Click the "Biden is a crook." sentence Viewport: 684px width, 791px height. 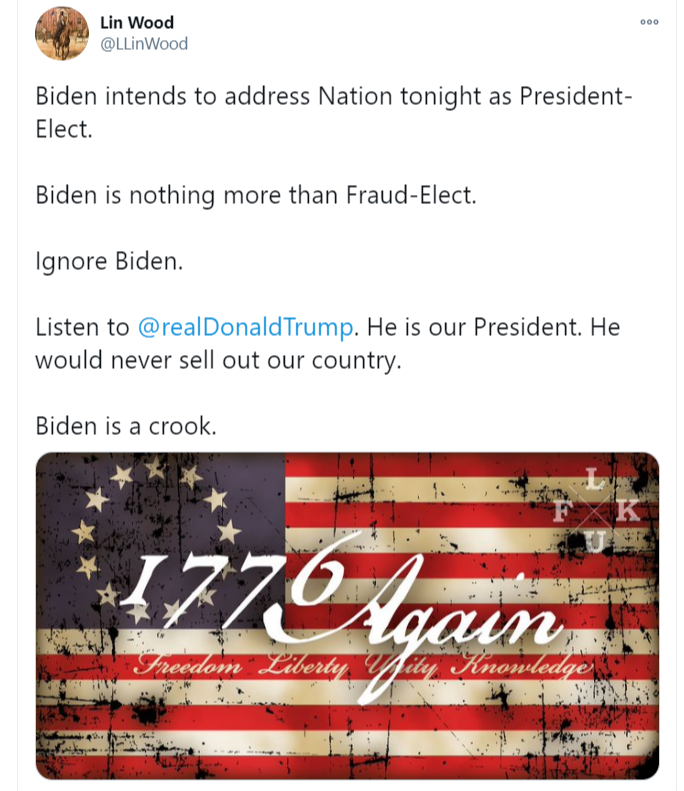125,425
